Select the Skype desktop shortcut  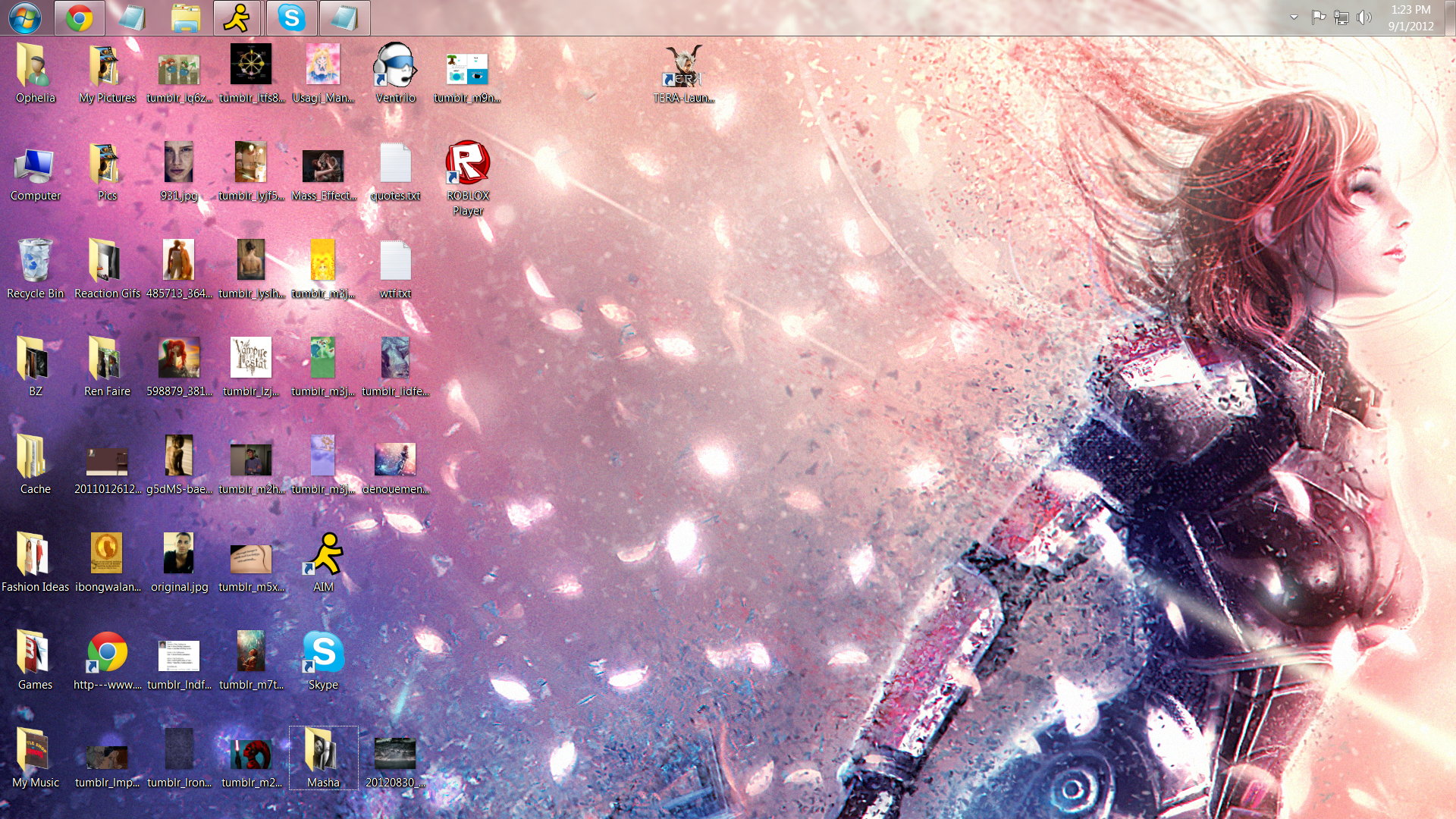coord(323,652)
